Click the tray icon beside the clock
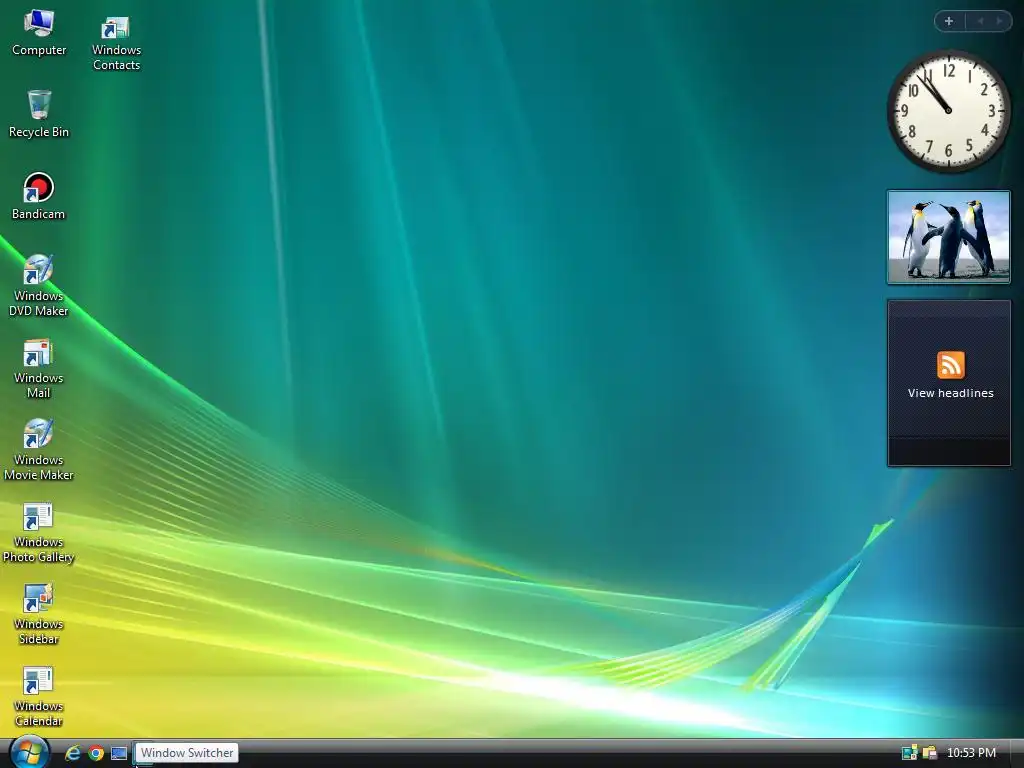The height and width of the screenshot is (768, 1024). [929, 753]
